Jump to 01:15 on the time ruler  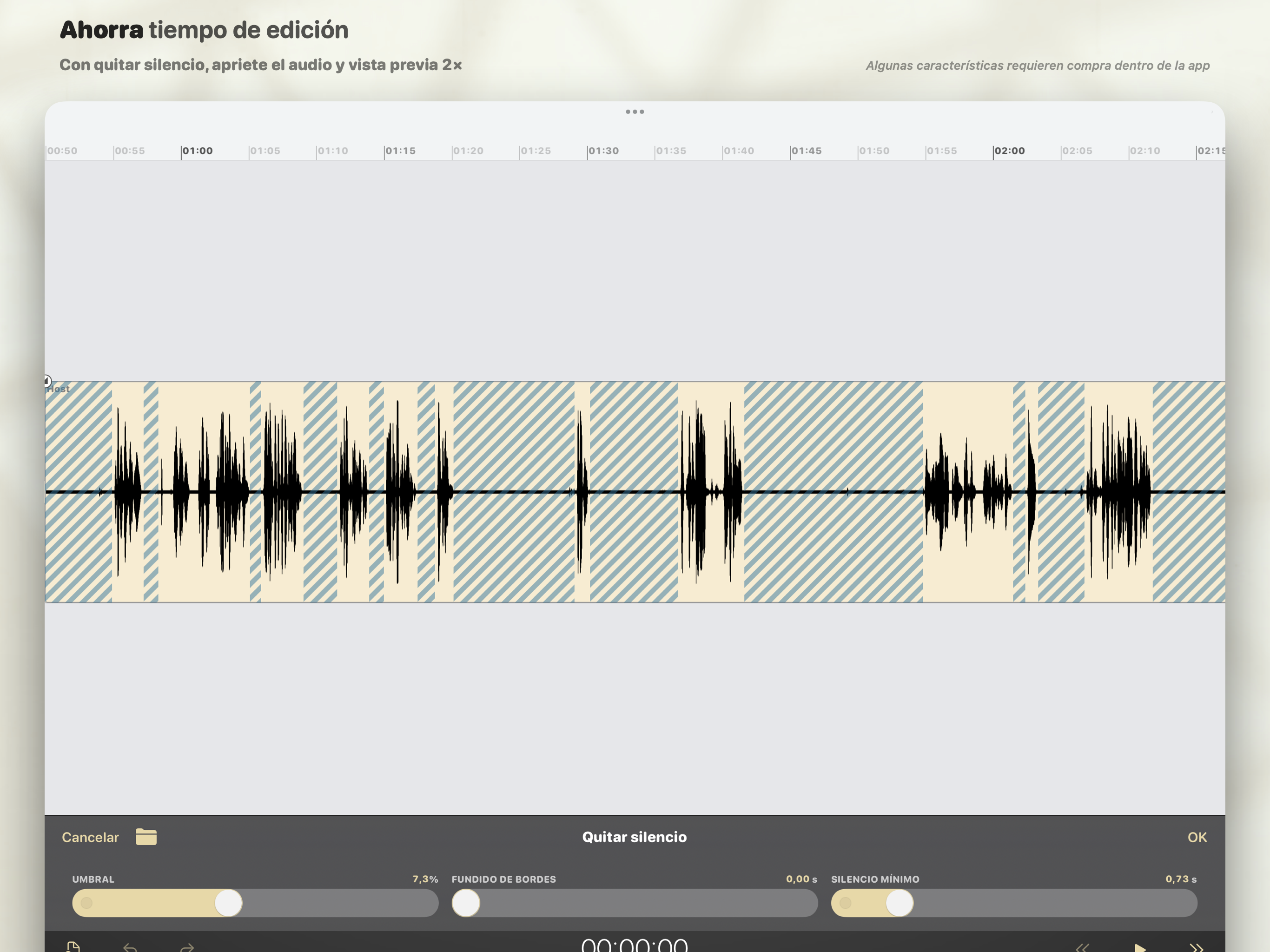click(x=400, y=151)
